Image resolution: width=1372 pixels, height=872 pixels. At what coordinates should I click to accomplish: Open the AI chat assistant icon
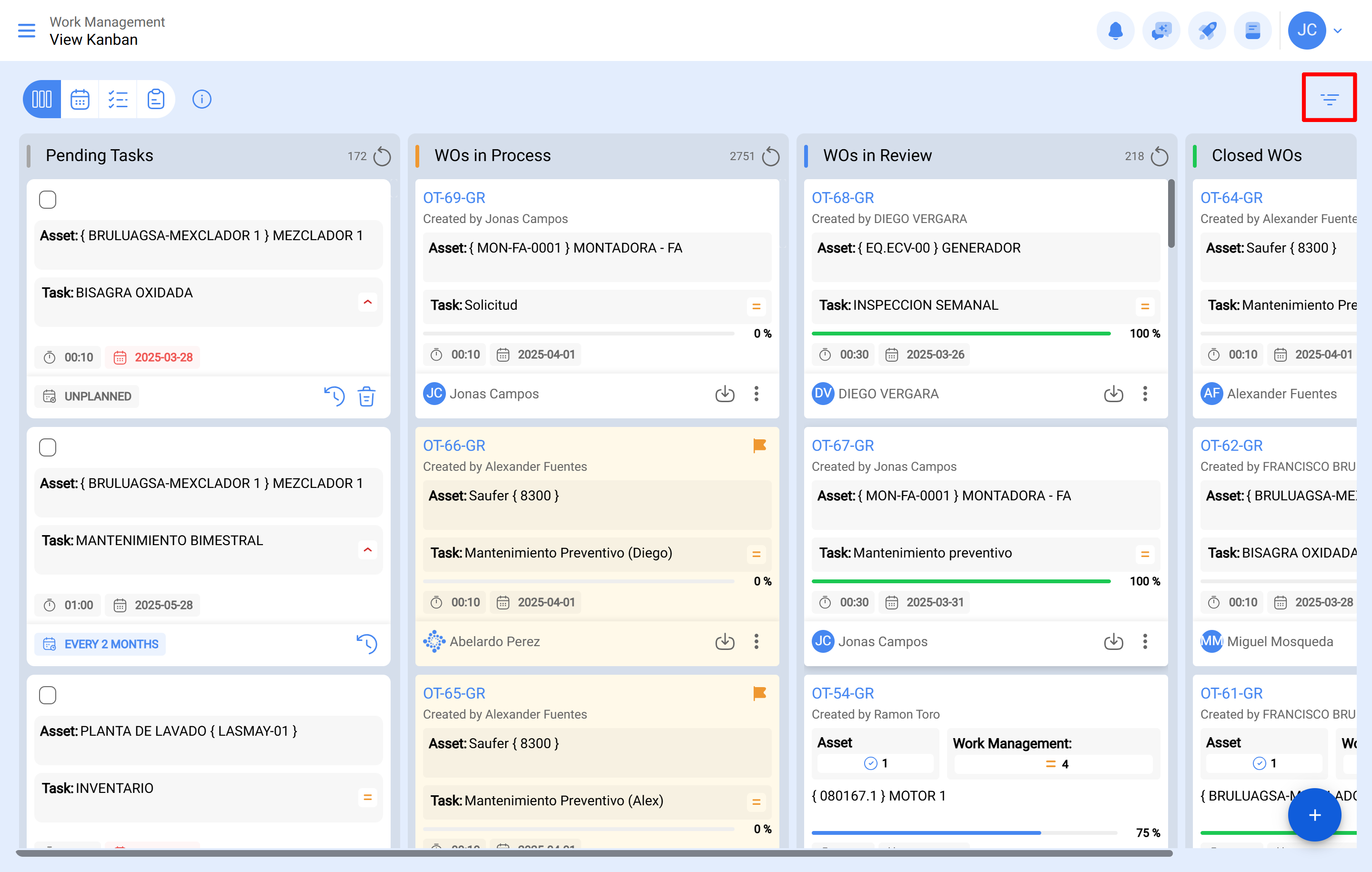(1161, 30)
